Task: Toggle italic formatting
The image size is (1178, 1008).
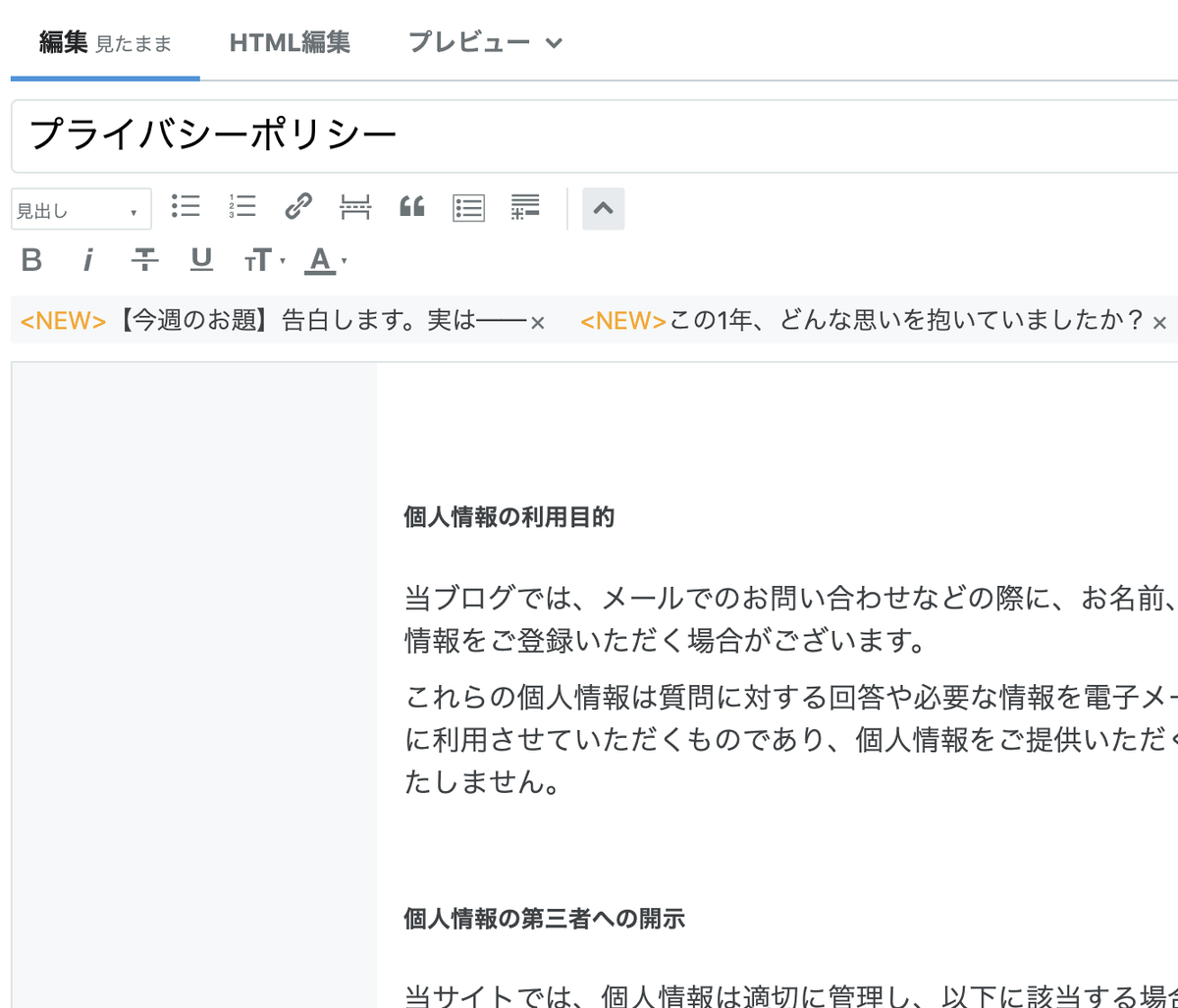Action: pyautogui.click(x=88, y=260)
